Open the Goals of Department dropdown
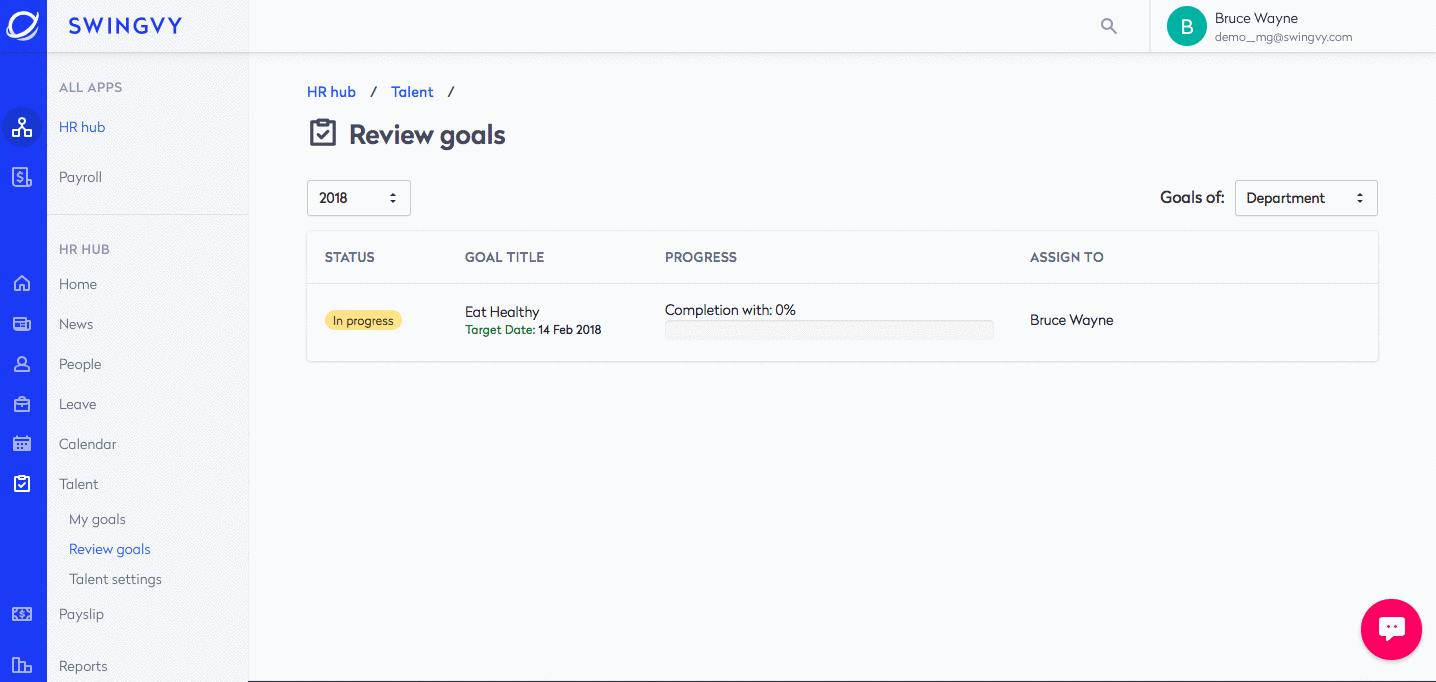This screenshot has width=1436, height=682. click(x=1306, y=198)
